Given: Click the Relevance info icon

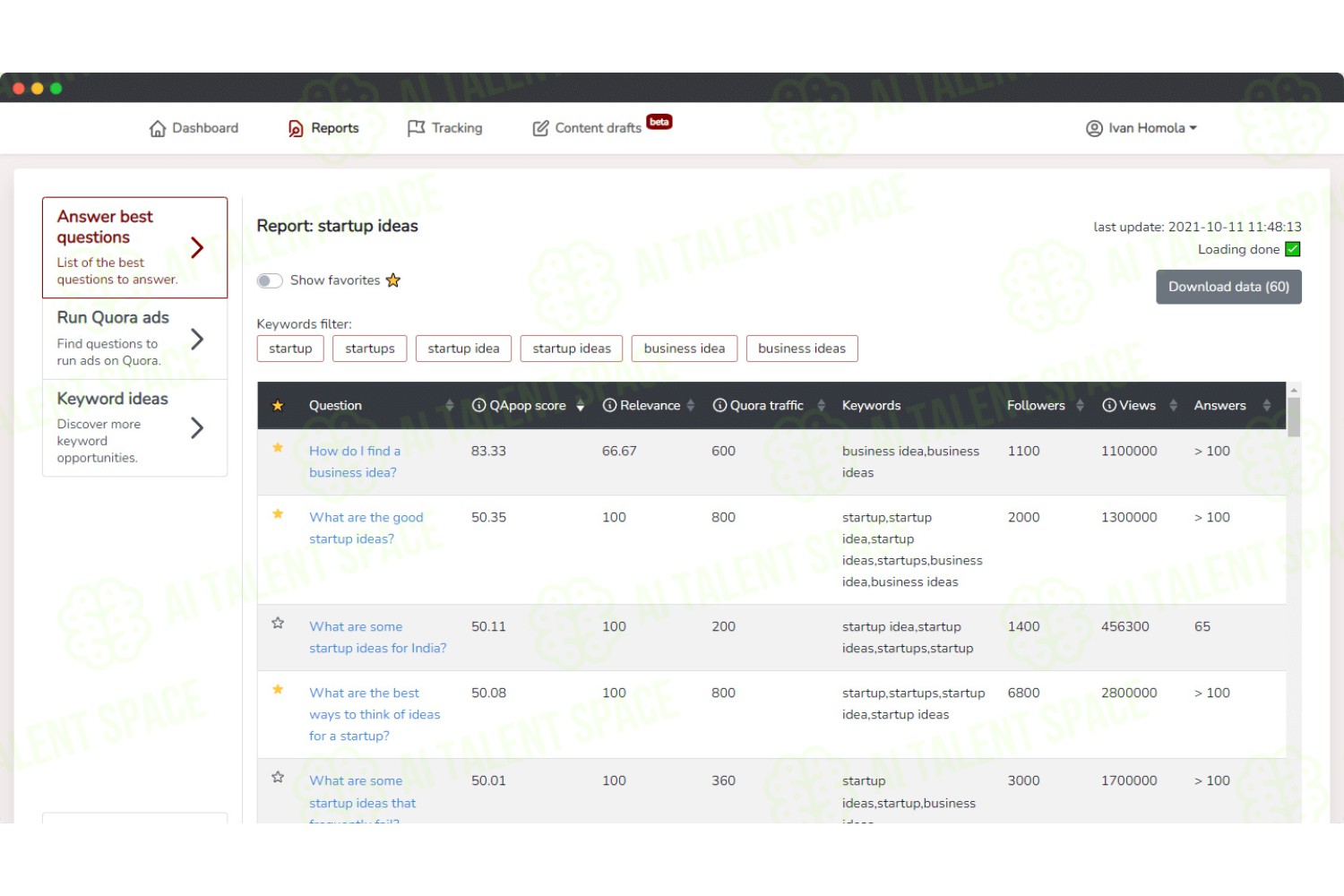Looking at the screenshot, I should (609, 406).
